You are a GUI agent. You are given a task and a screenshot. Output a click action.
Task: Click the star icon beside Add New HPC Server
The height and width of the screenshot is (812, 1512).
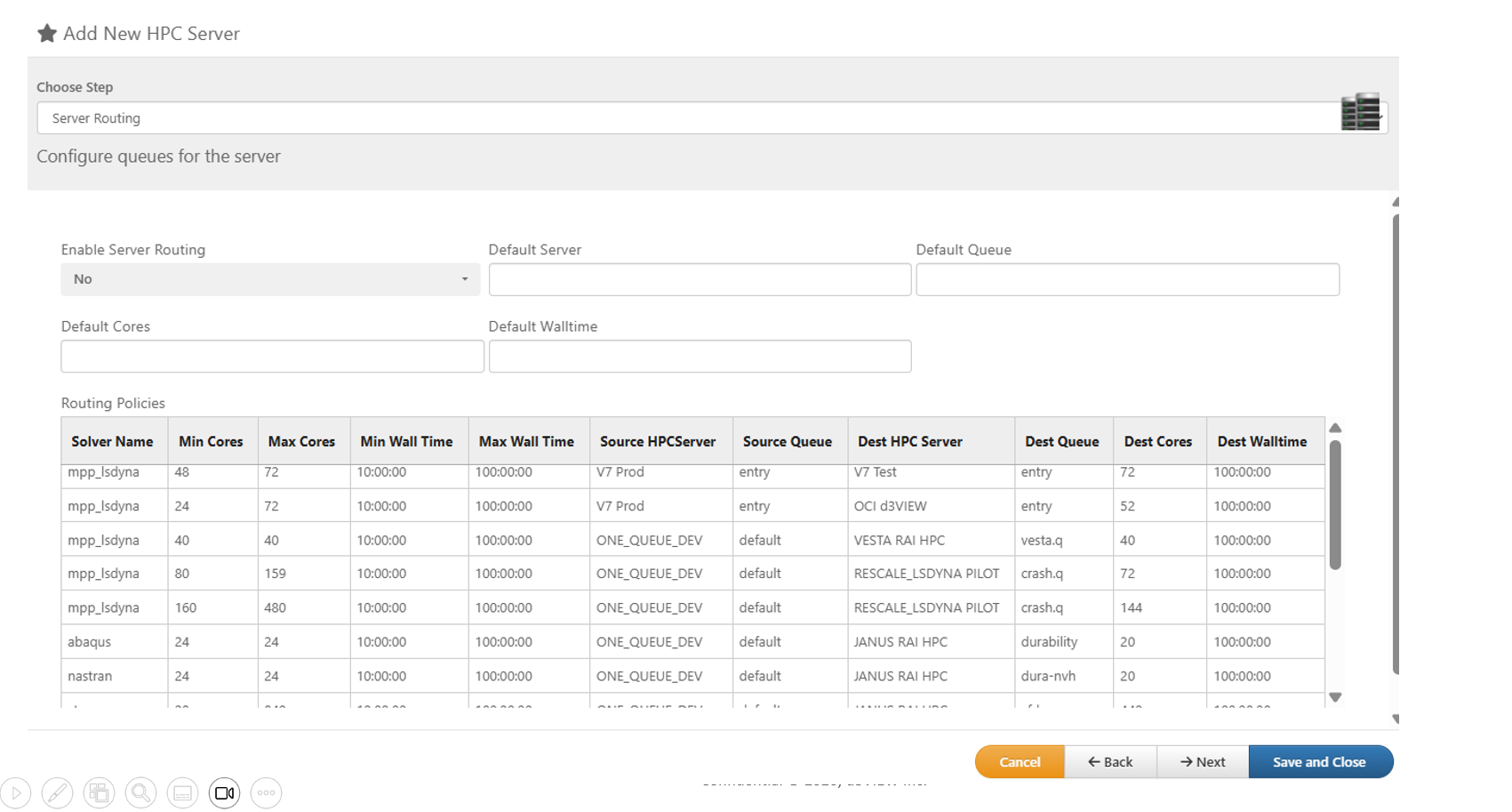click(47, 34)
